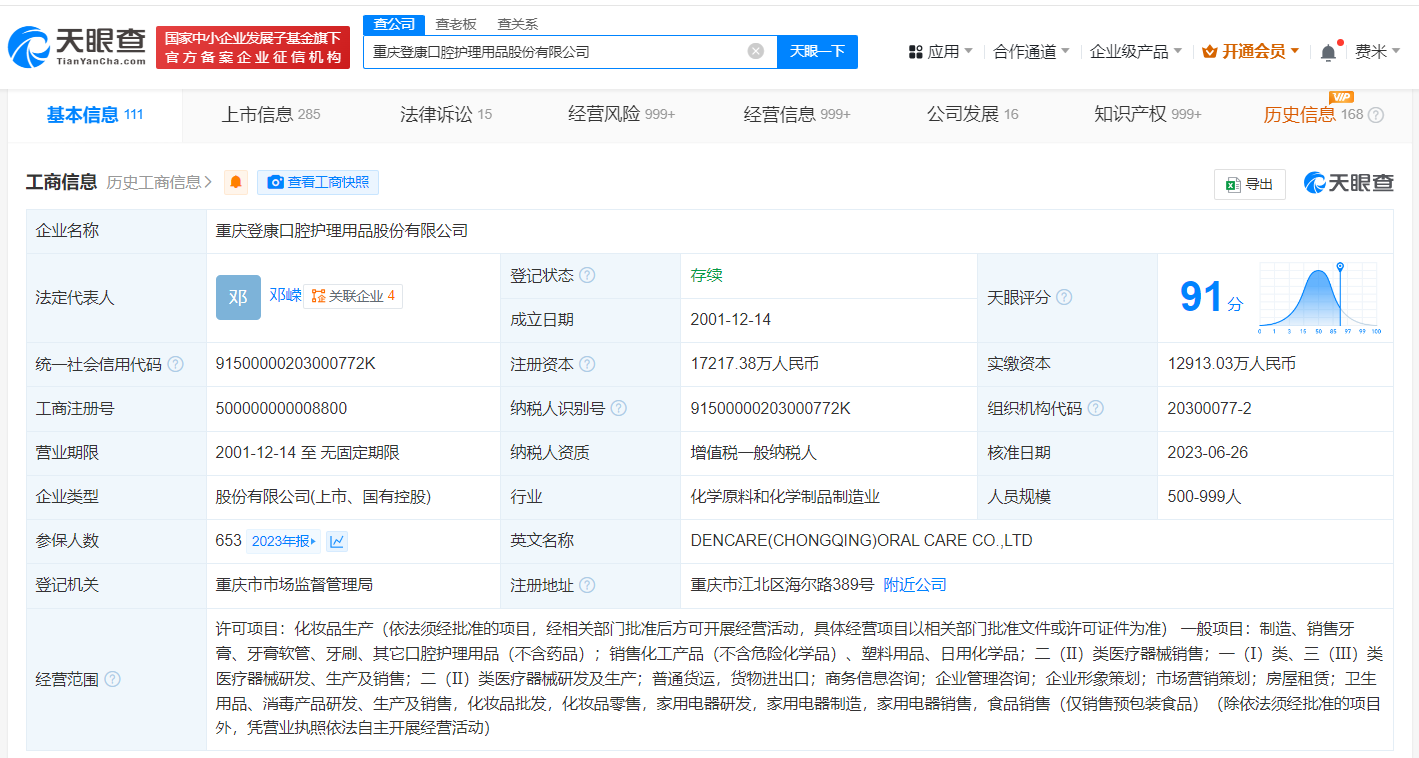Clear the search box with the X icon

(756, 51)
